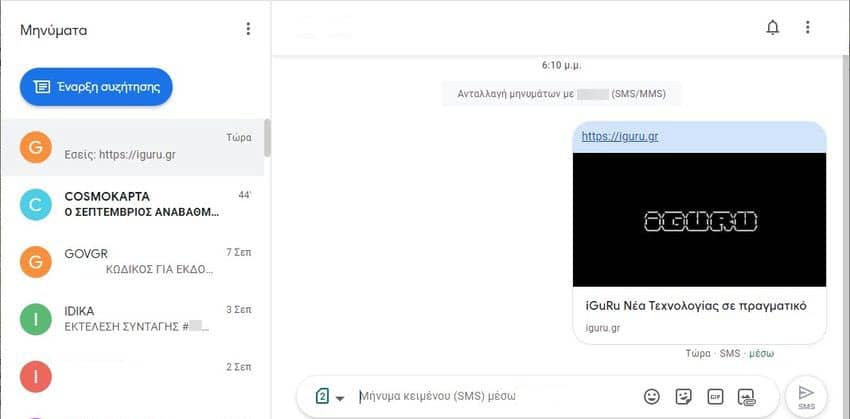The height and width of the screenshot is (419, 850).
Task: Click the conversation list scrollbar
Action: point(267,138)
